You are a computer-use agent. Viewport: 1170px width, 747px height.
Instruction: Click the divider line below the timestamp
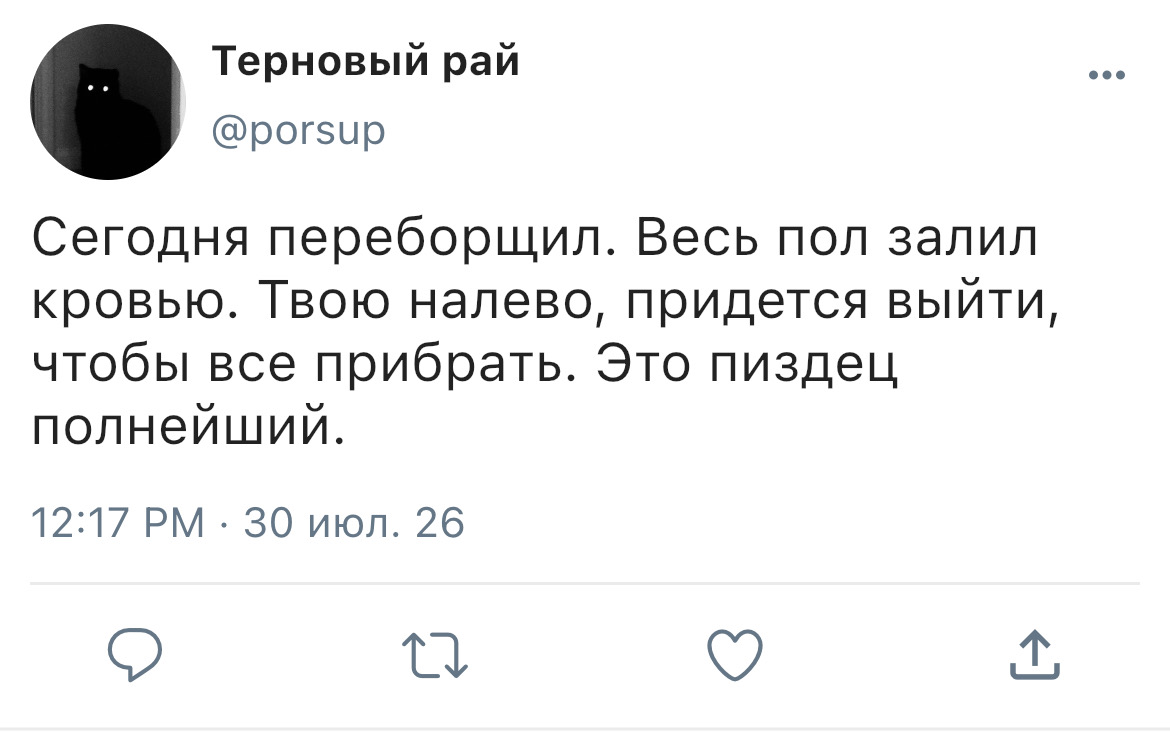tap(585, 583)
